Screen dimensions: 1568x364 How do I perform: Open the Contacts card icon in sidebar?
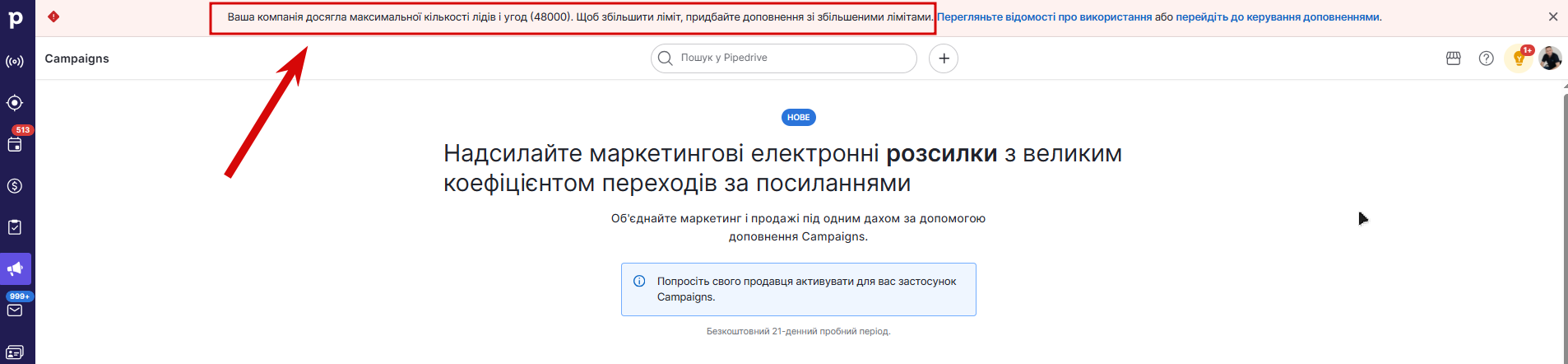pyautogui.click(x=15, y=352)
